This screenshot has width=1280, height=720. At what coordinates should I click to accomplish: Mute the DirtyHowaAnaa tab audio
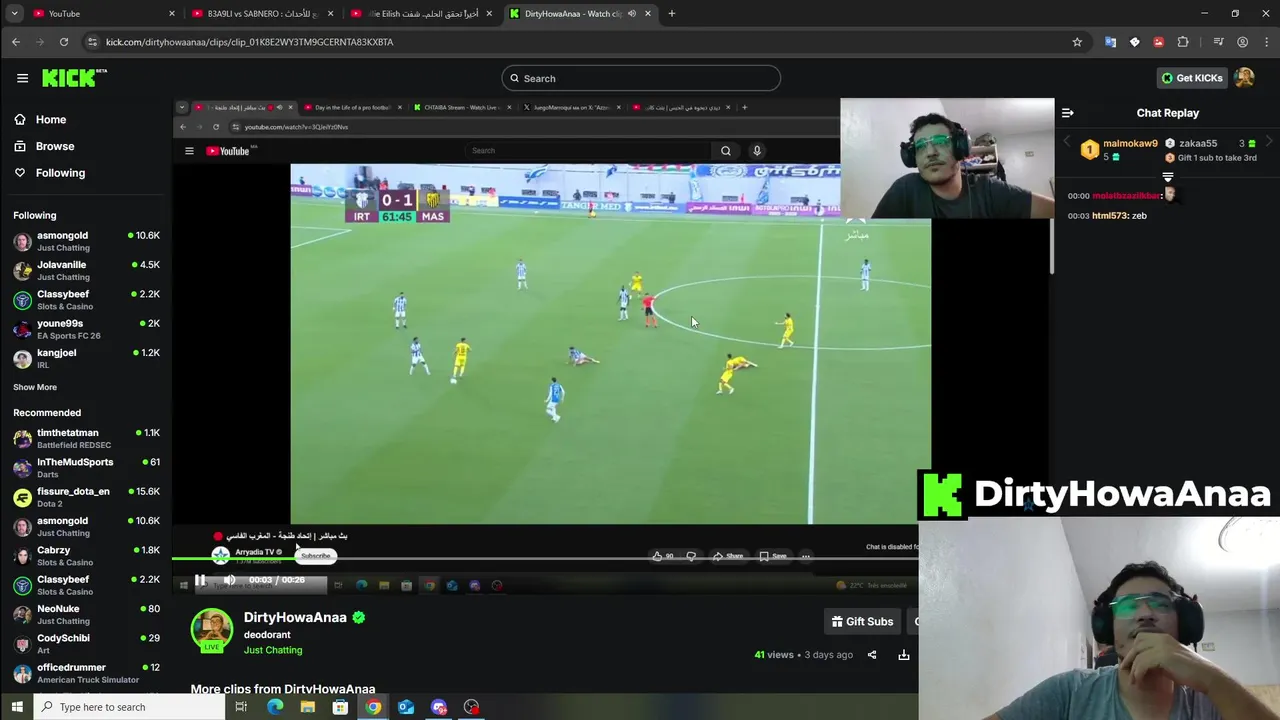point(631,13)
